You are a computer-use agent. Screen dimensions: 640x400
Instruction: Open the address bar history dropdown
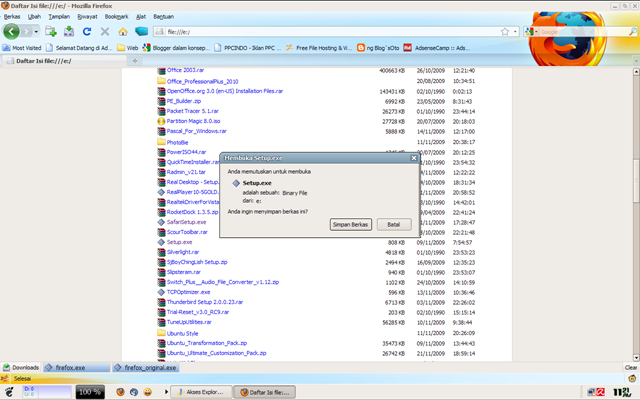(x=515, y=32)
